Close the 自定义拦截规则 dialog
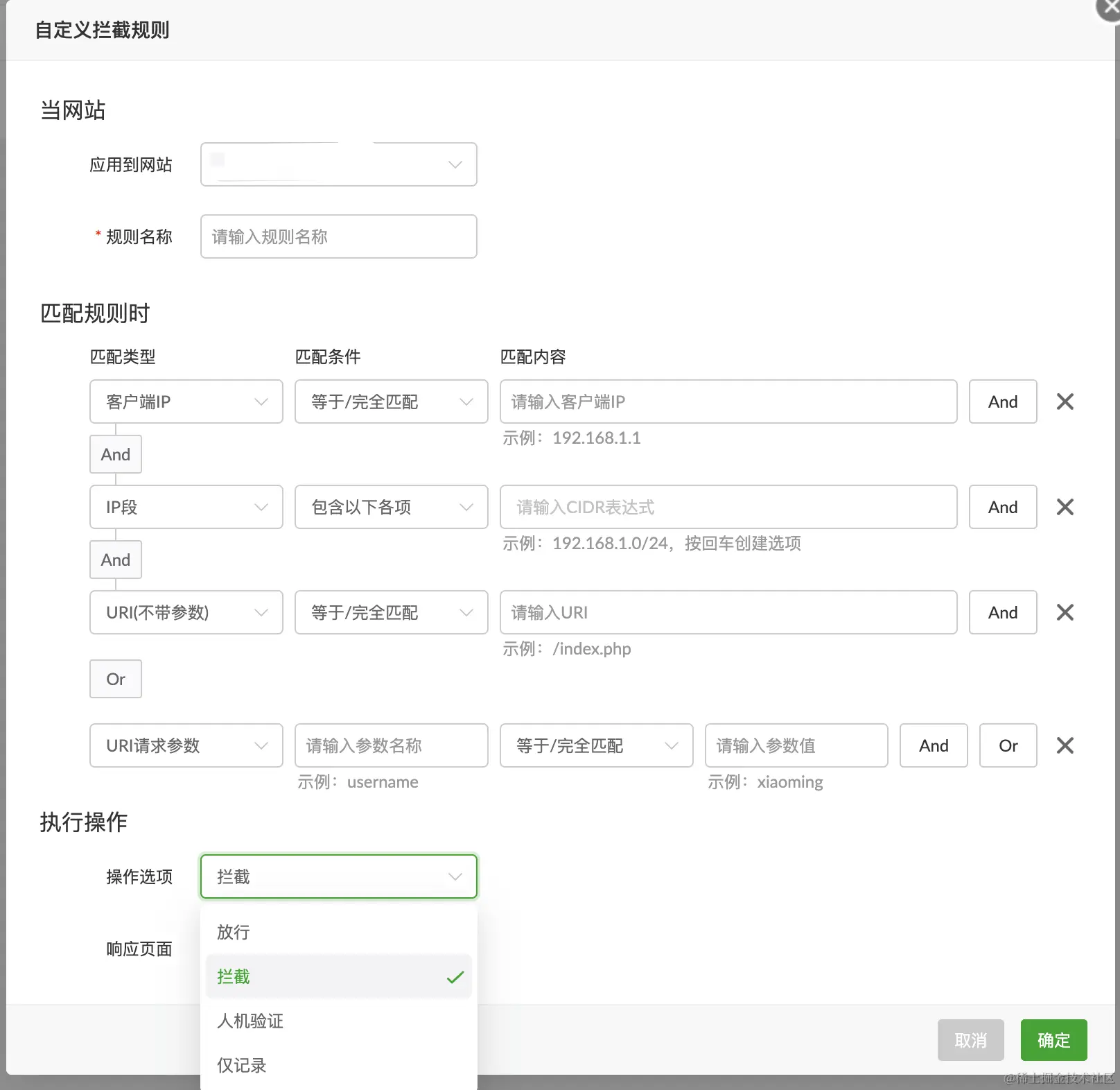The width and height of the screenshot is (1120, 1090). (1109, 7)
